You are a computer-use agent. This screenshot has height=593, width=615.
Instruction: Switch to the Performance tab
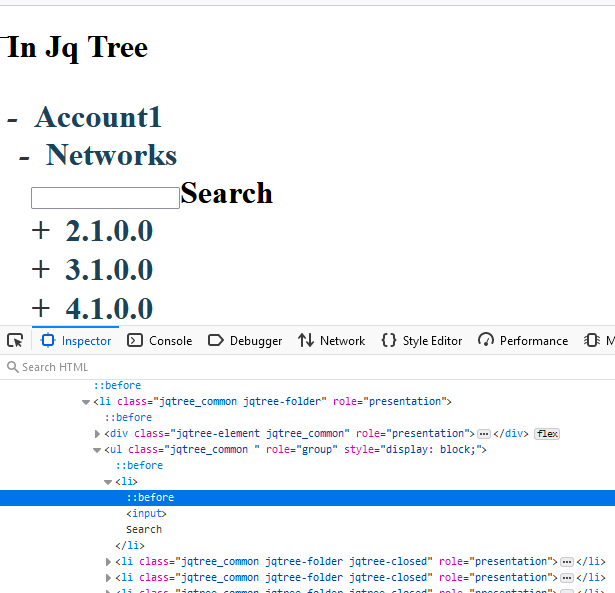(x=523, y=340)
